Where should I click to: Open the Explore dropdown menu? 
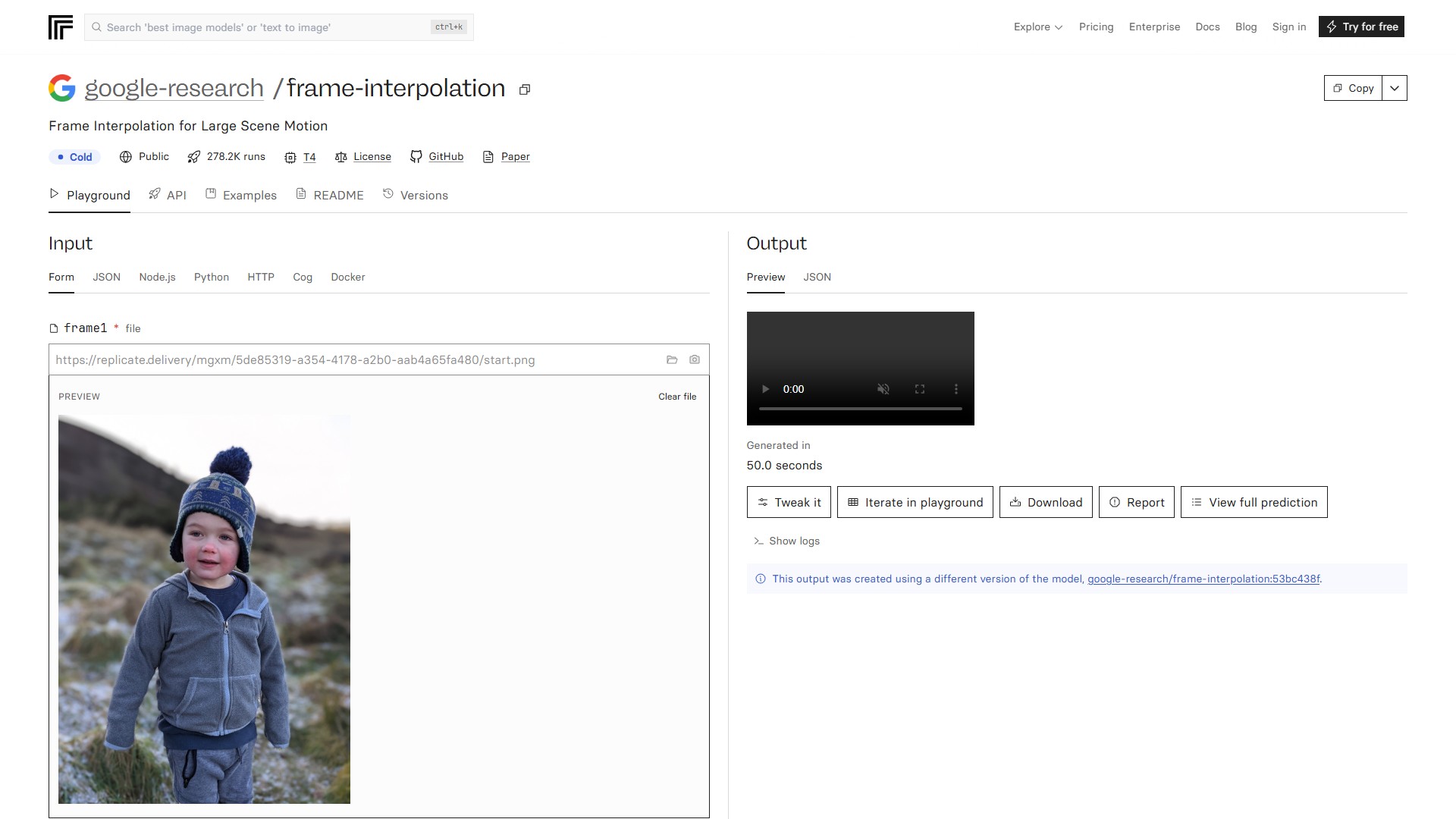pyautogui.click(x=1038, y=27)
